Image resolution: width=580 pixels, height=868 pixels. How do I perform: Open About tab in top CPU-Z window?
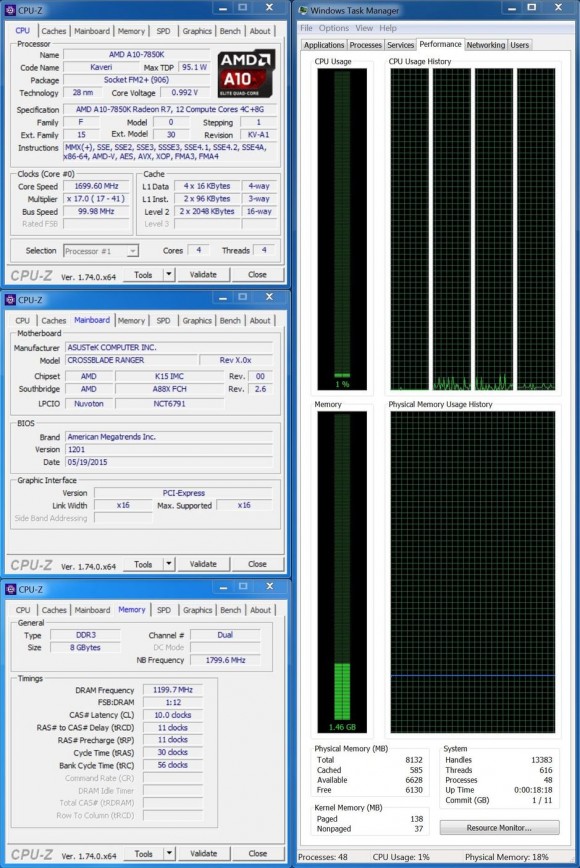[260, 31]
